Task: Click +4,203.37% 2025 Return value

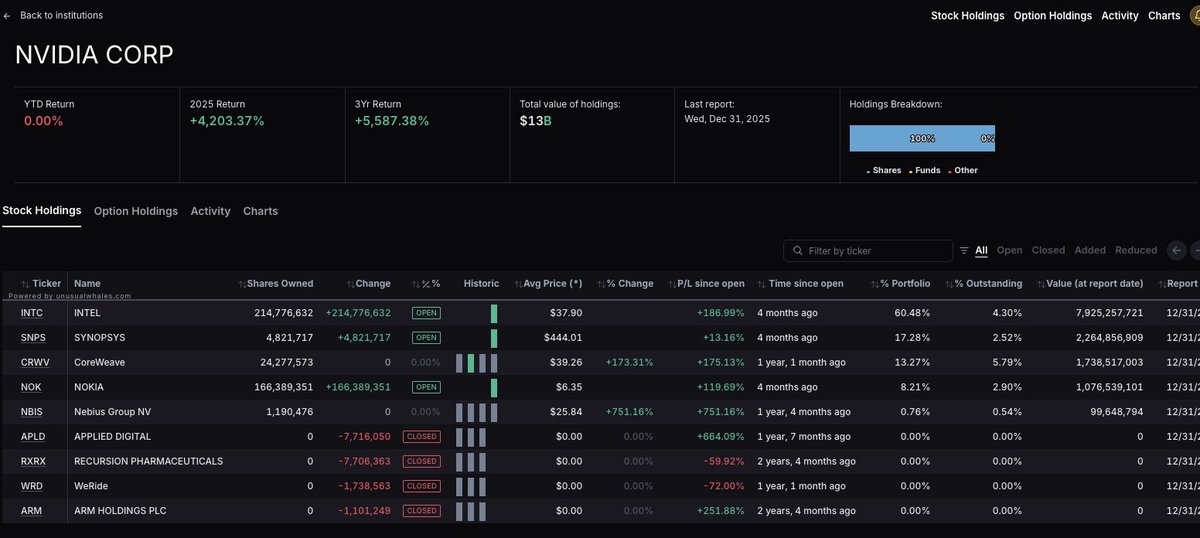Action: pos(227,121)
